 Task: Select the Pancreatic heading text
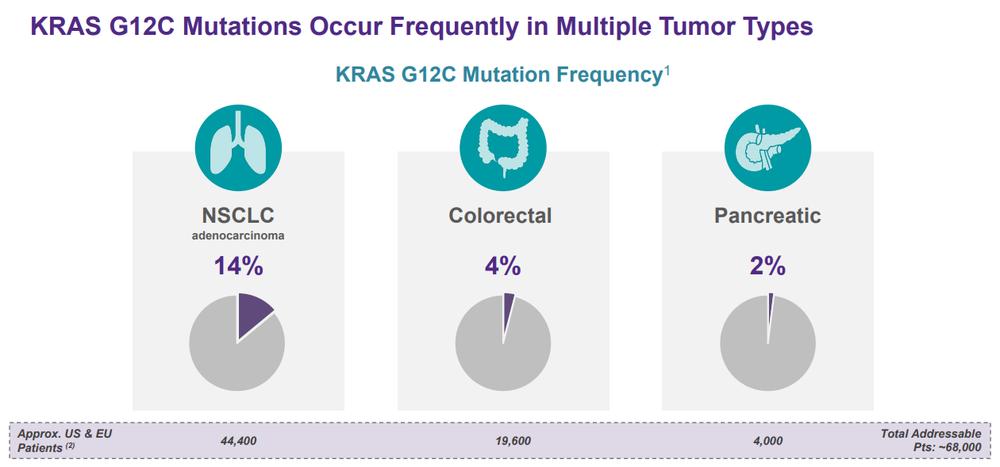(x=767, y=216)
